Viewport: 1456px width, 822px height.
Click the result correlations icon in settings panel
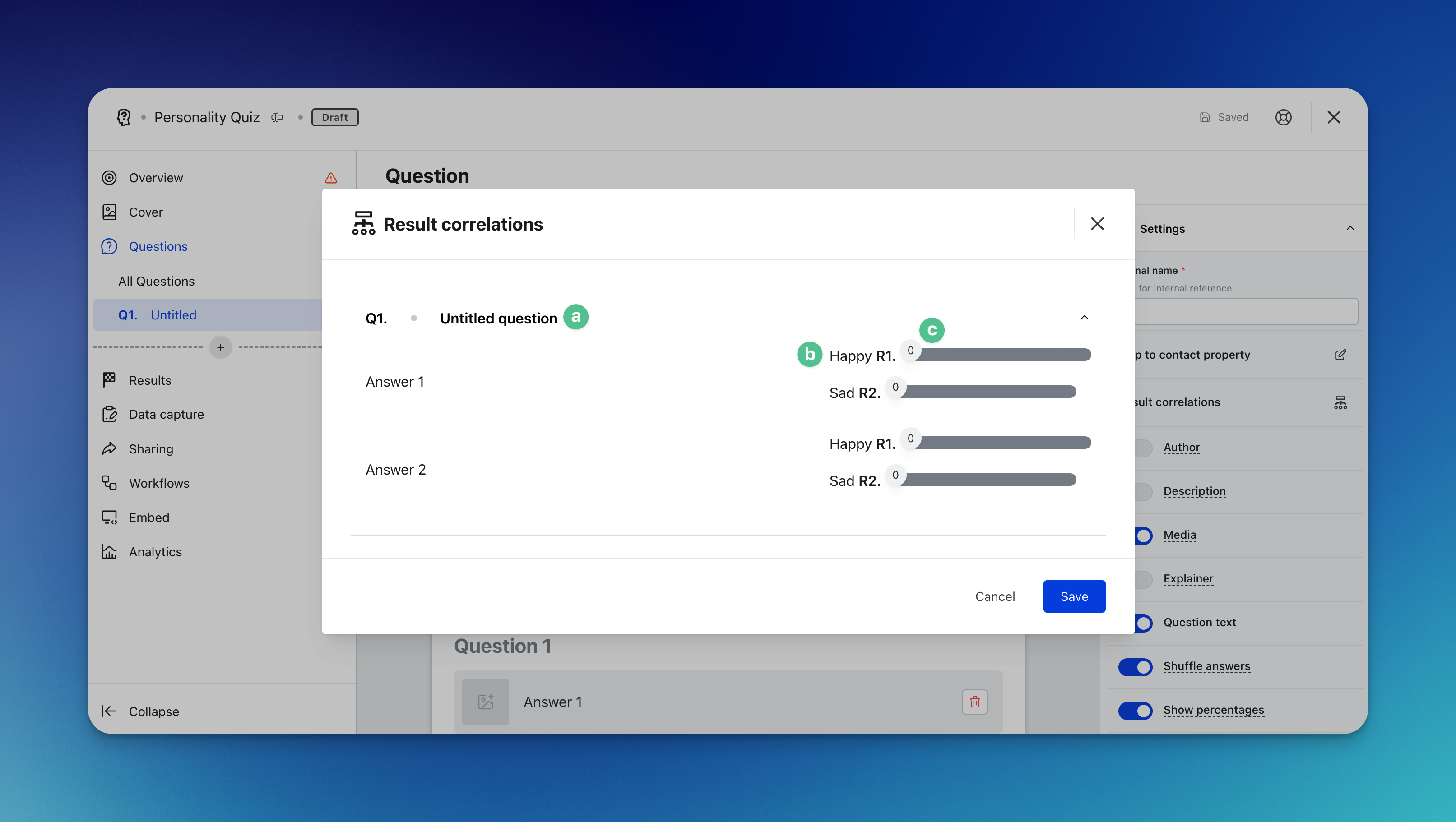click(1340, 402)
